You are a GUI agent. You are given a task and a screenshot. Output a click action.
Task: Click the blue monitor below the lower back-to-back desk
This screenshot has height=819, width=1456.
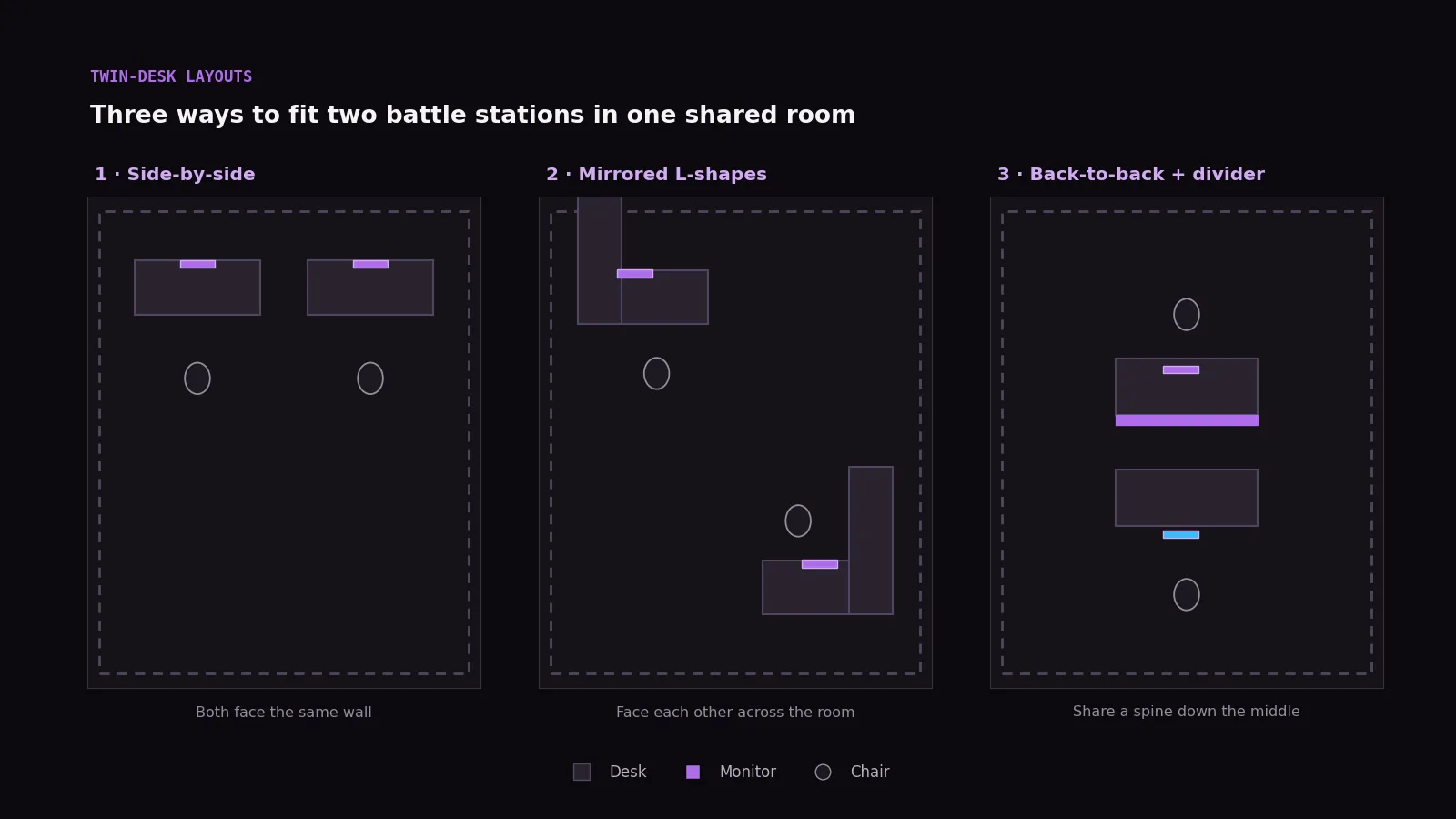click(1181, 534)
